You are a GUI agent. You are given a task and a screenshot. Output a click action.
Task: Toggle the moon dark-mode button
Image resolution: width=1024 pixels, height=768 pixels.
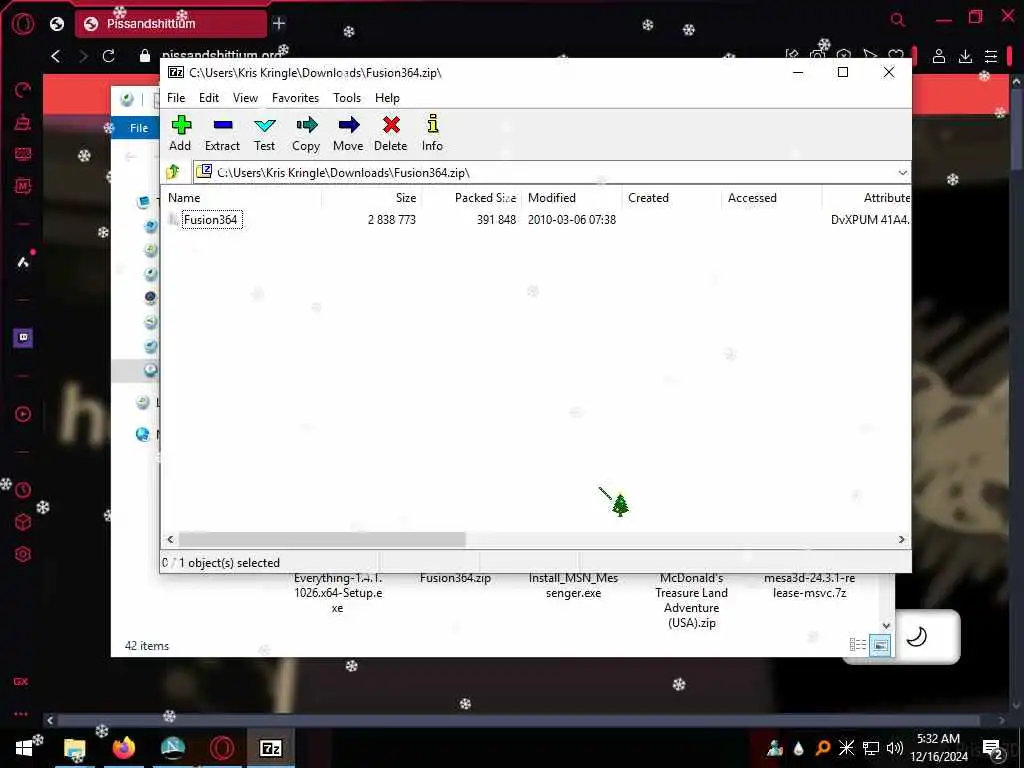(917, 636)
